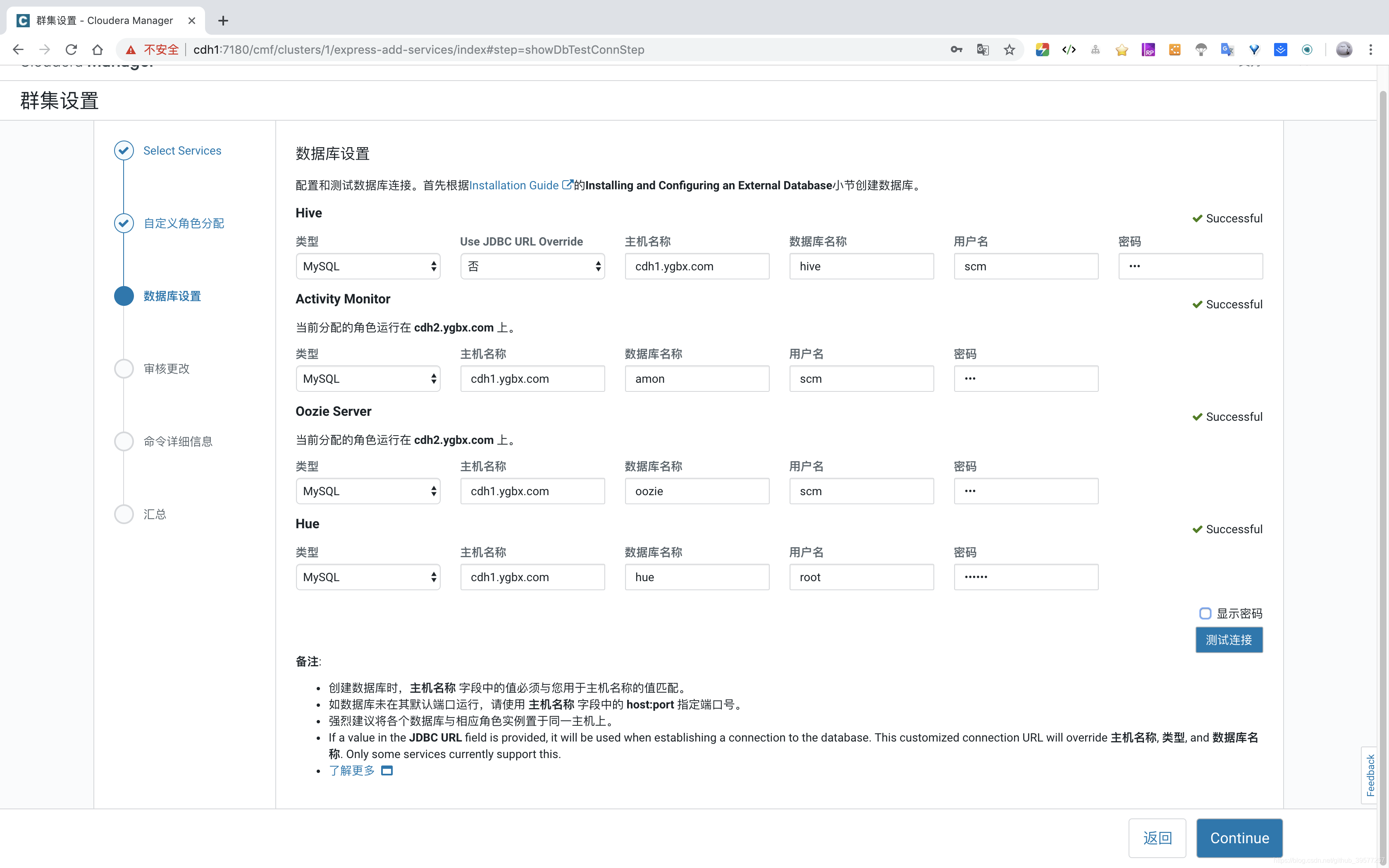The image size is (1389, 868).
Task: Open the Use JDBC URL Override dropdown
Action: coord(532,266)
